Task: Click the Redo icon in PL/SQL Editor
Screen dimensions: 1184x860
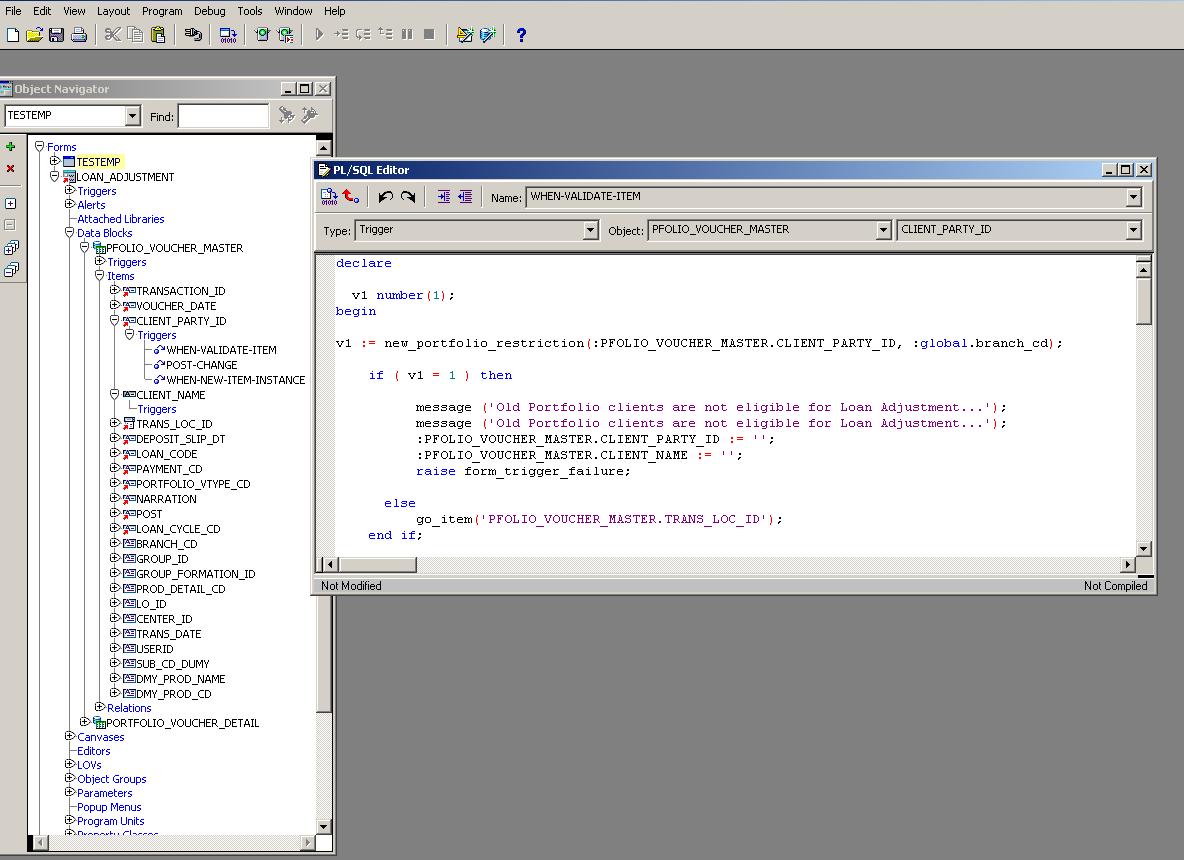Action: [408, 197]
